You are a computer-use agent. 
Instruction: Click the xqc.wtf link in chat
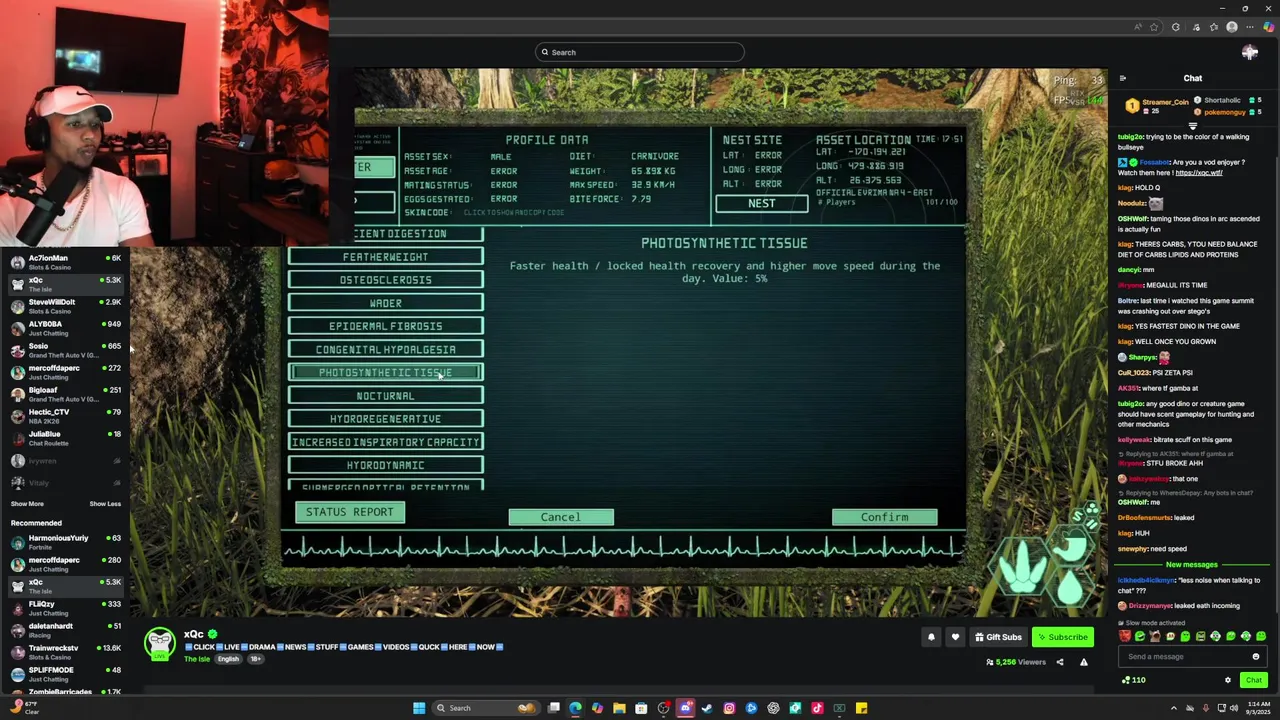[x=1198, y=173]
